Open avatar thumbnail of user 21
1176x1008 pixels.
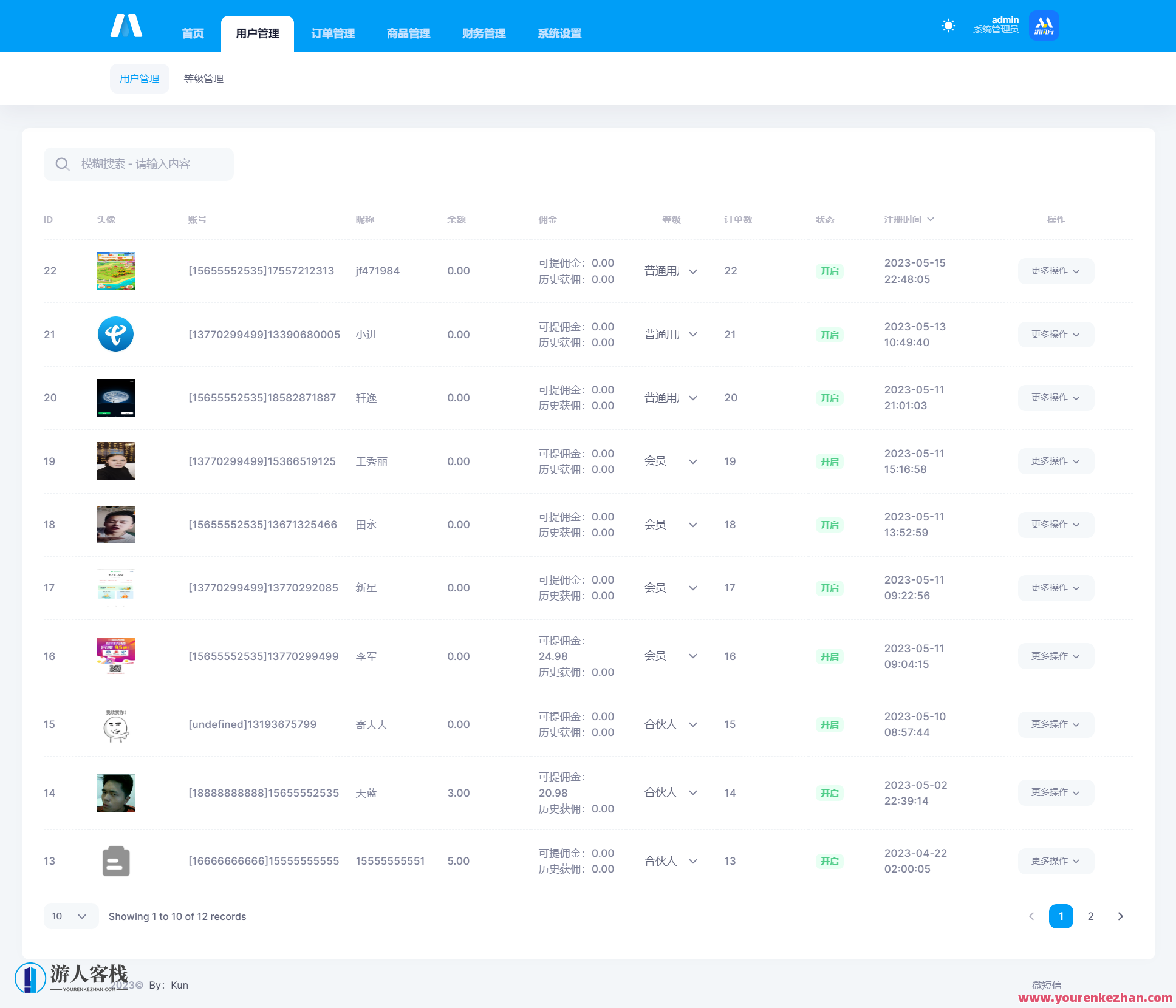[x=115, y=334]
